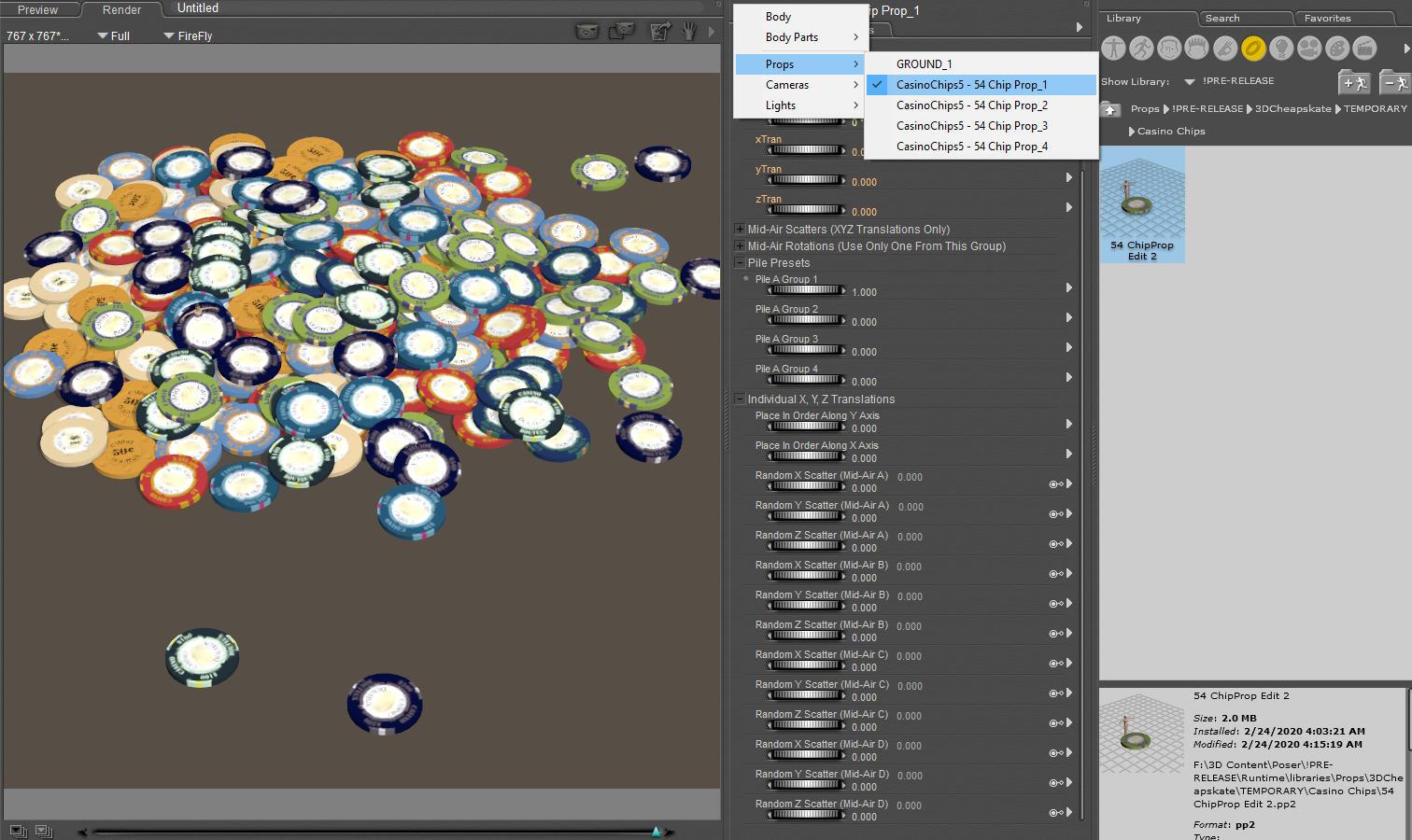This screenshot has width=1412, height=840.
Task: Click the add-to-library folder plus icon
Action: [x=1354, y=81]
